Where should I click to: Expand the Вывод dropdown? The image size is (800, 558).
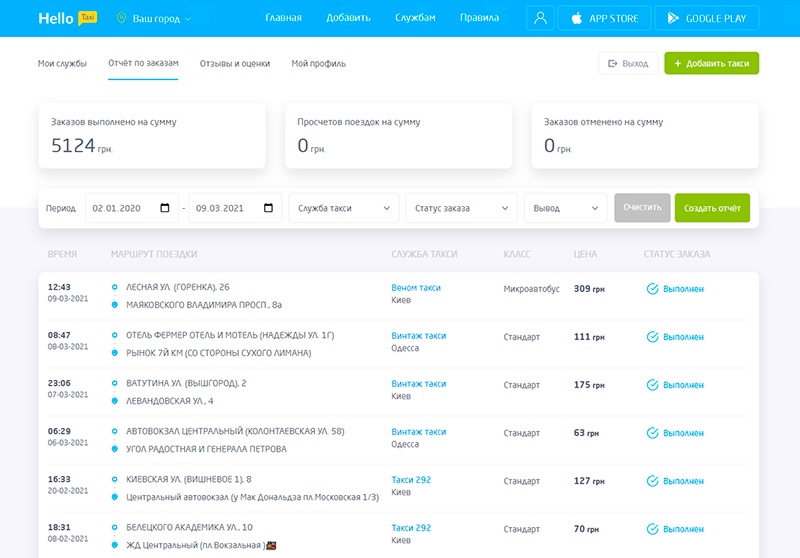565,208
